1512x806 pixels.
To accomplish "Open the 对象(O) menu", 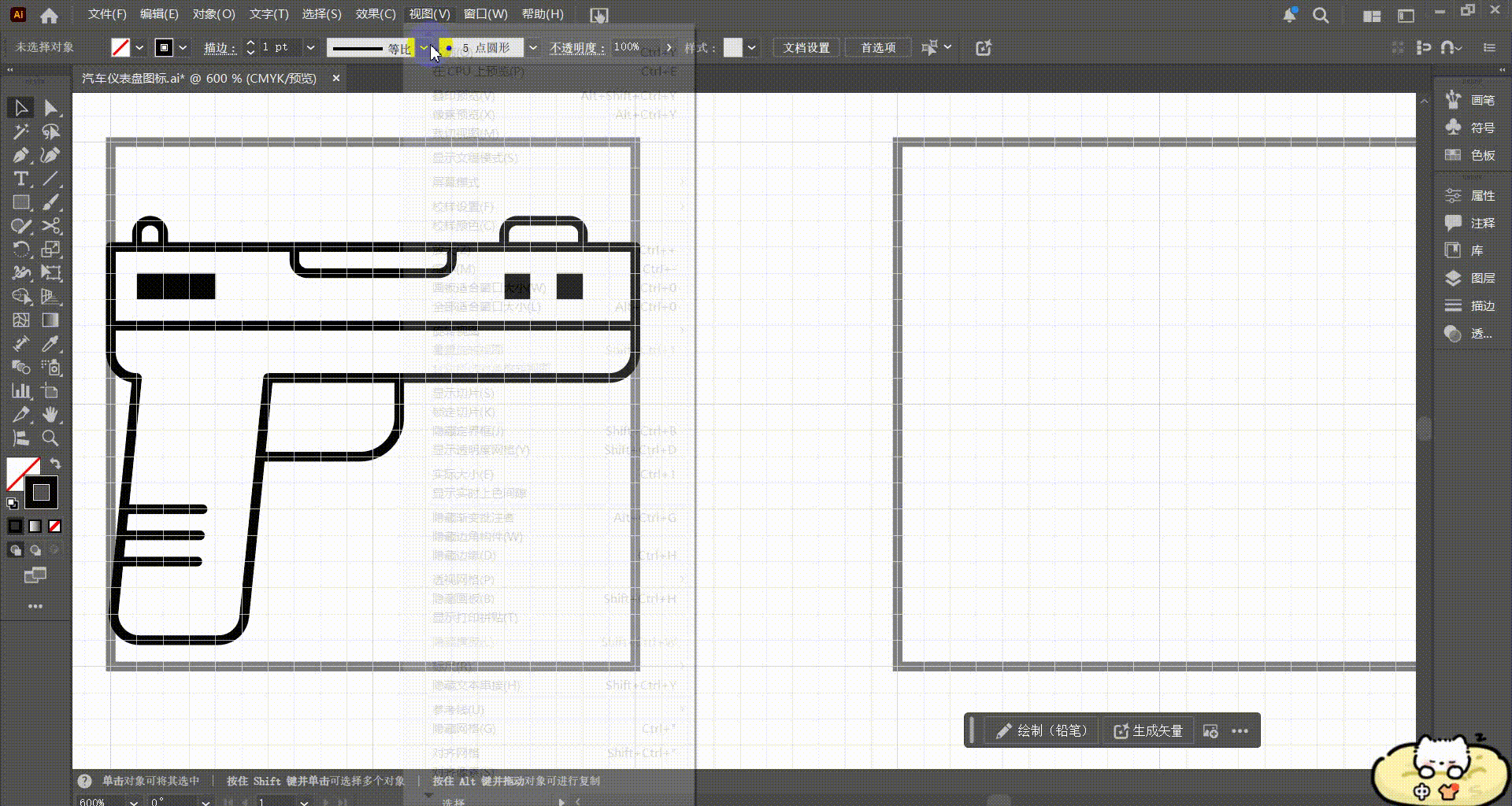I will (x=214, y=14).
